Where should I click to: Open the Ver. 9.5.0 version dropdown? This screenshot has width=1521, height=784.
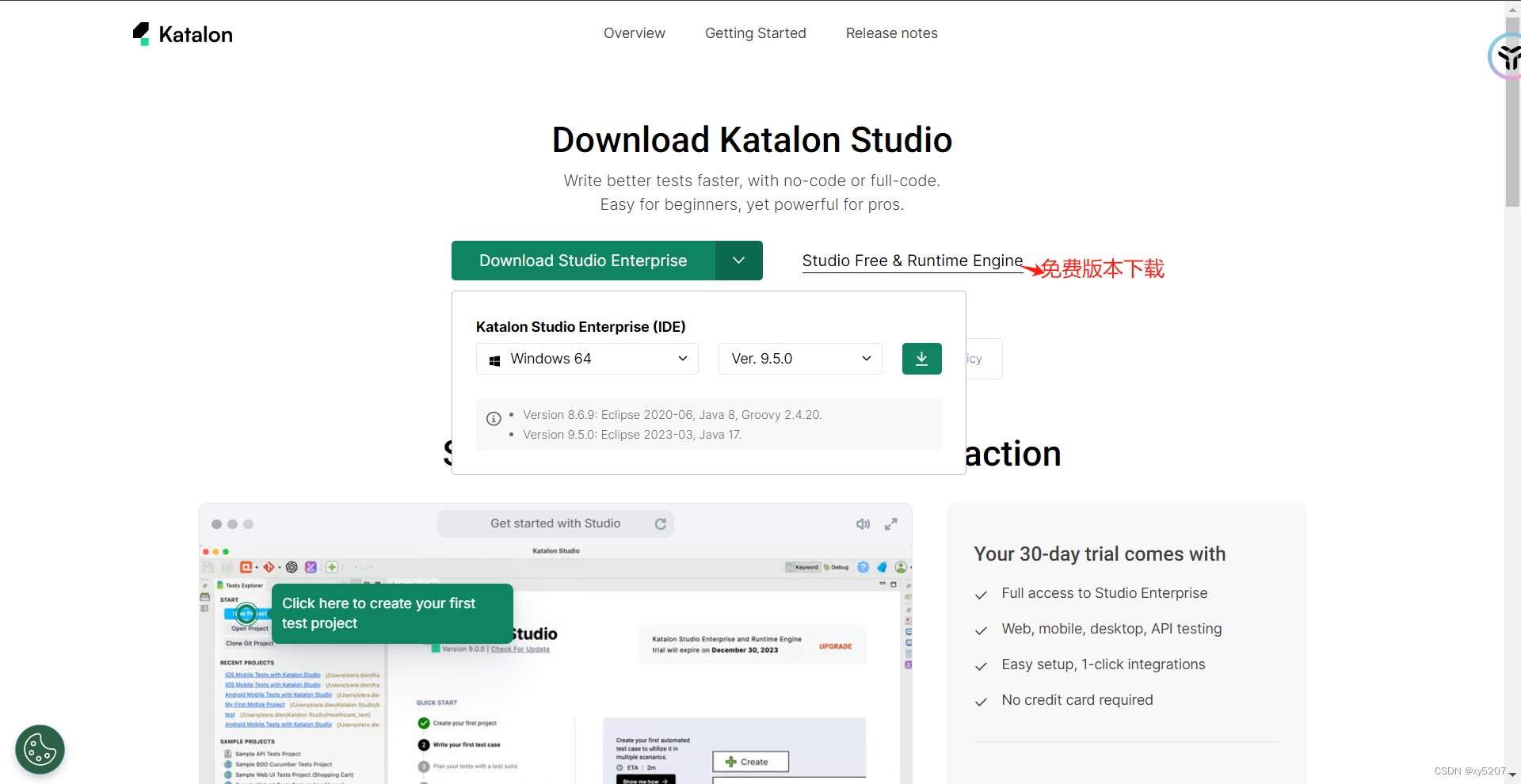799,359
